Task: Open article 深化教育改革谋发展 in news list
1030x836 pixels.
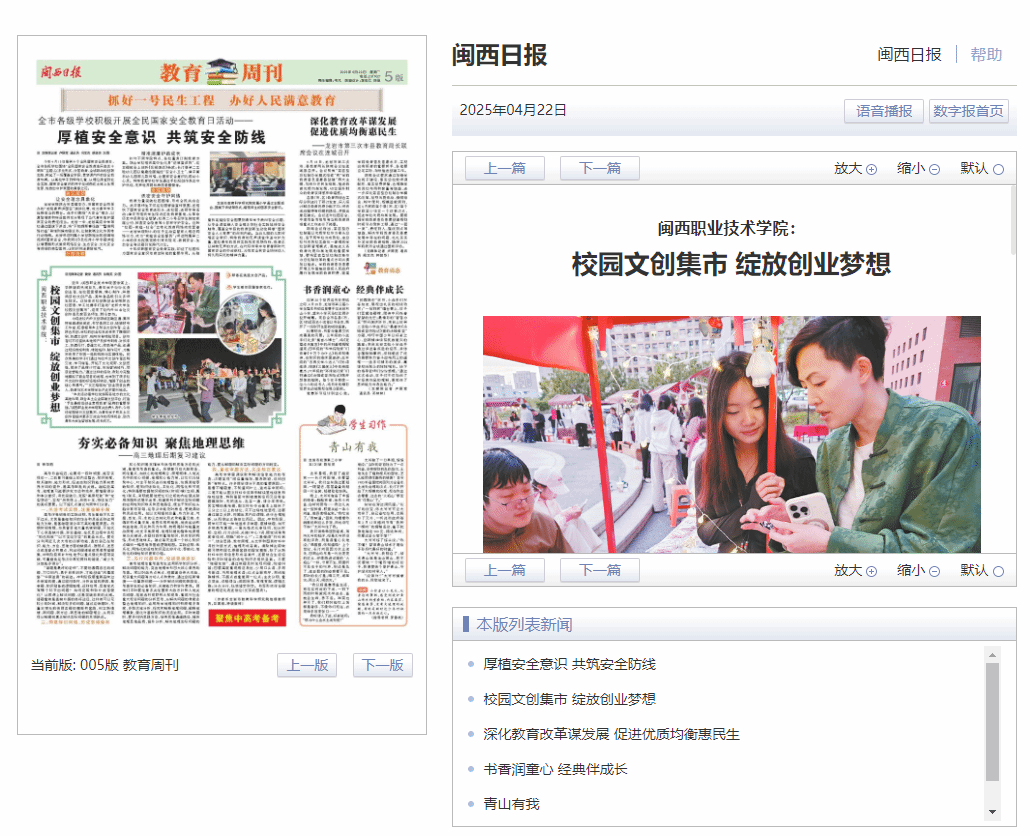Action: [611, 734]
